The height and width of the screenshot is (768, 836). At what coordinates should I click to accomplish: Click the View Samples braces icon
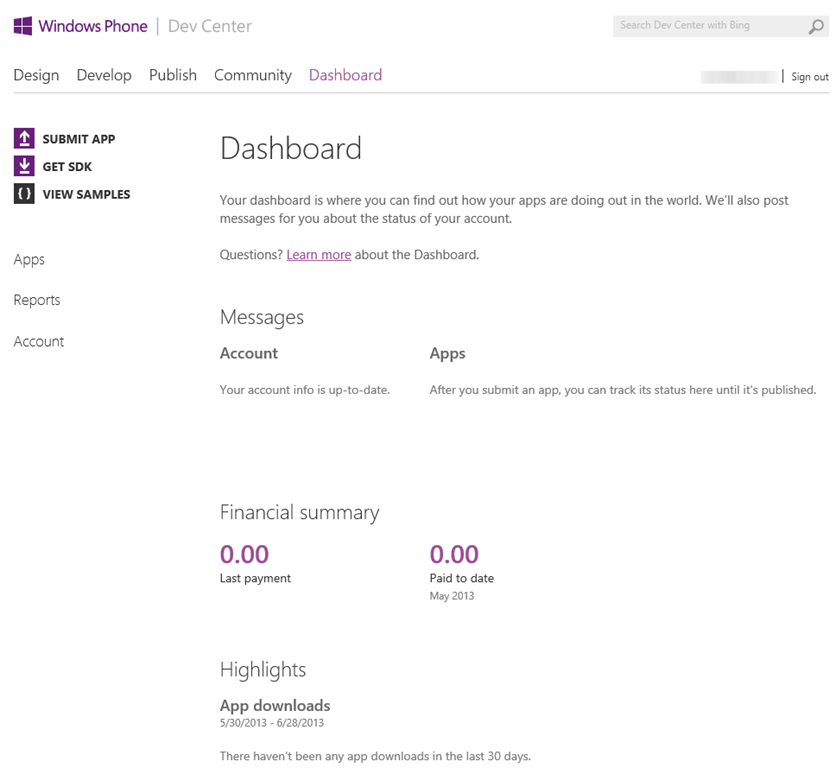click(x=24, y=194)
